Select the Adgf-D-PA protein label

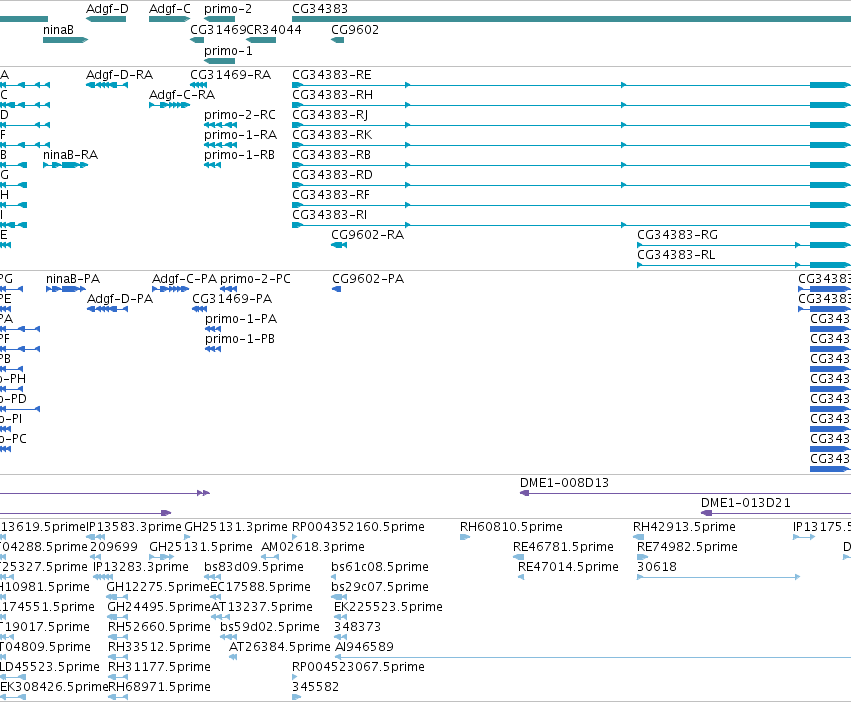(x=120, y=300)
